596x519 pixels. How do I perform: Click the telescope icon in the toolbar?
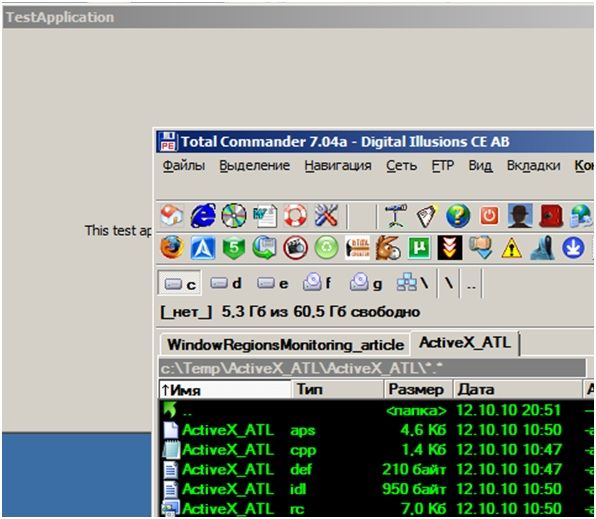coord(396,216)
